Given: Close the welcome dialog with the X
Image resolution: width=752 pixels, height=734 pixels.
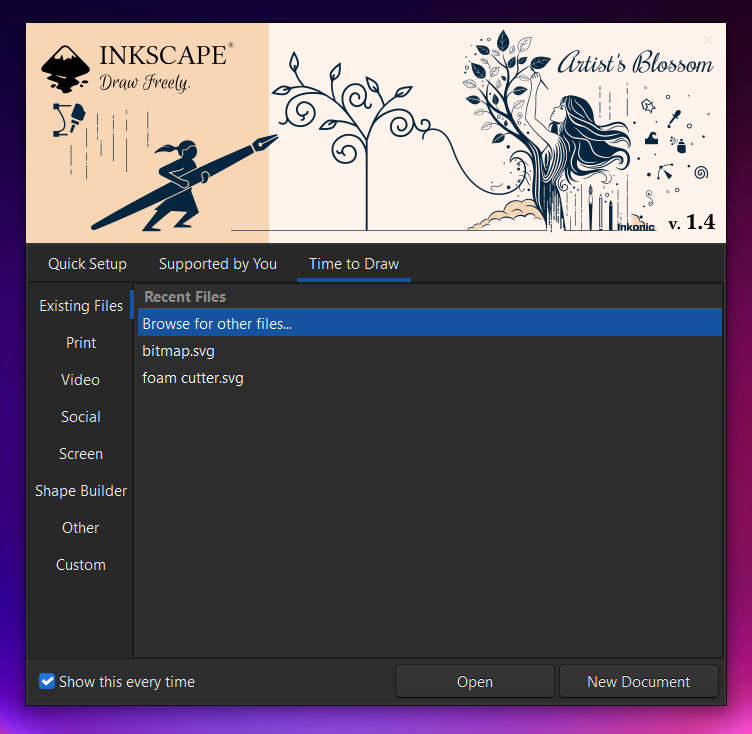Looking at the screenshot, I should (x=707, y=40).
